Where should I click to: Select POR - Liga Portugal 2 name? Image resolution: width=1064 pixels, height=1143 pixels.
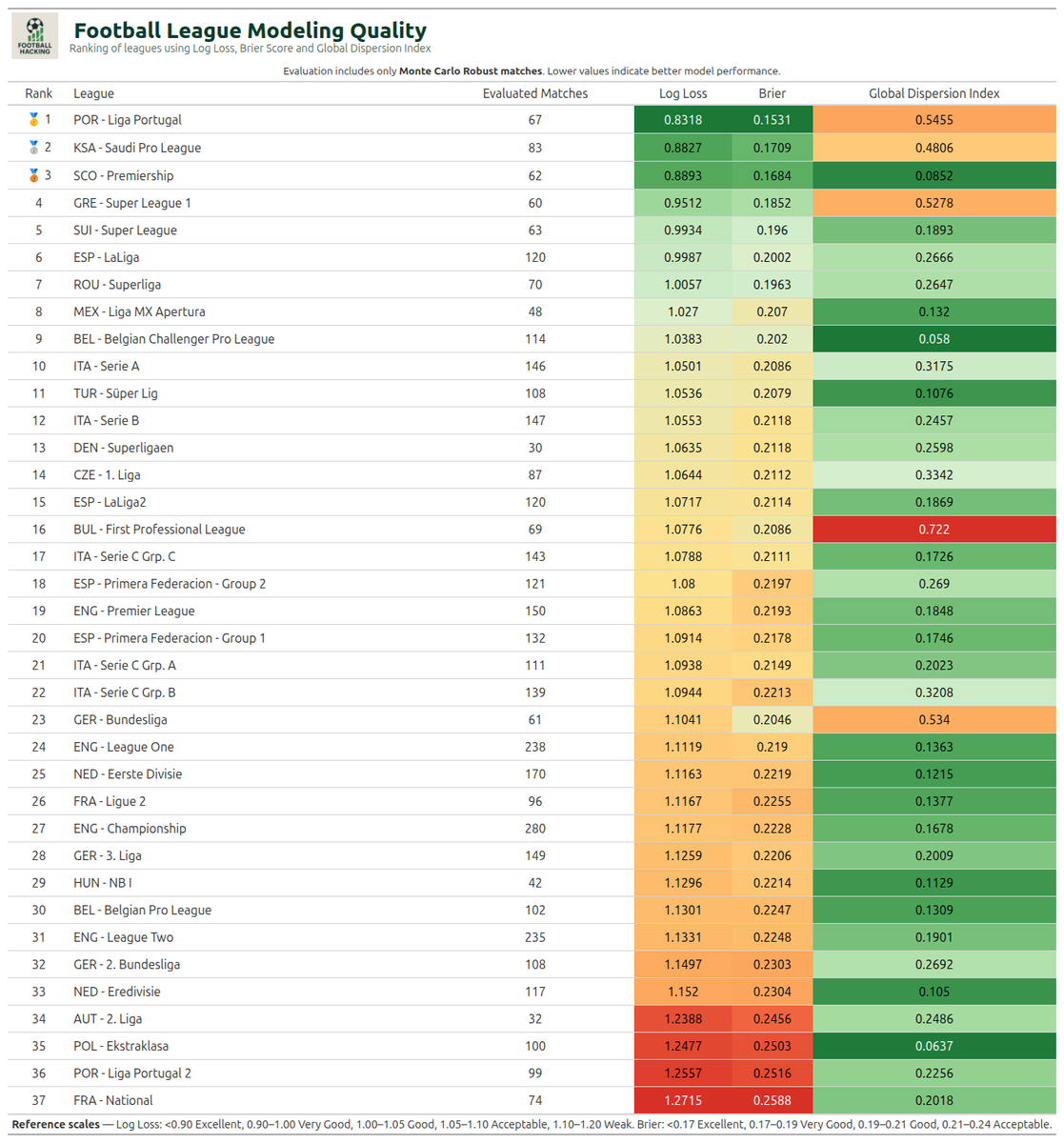[x=132, y=1073]
